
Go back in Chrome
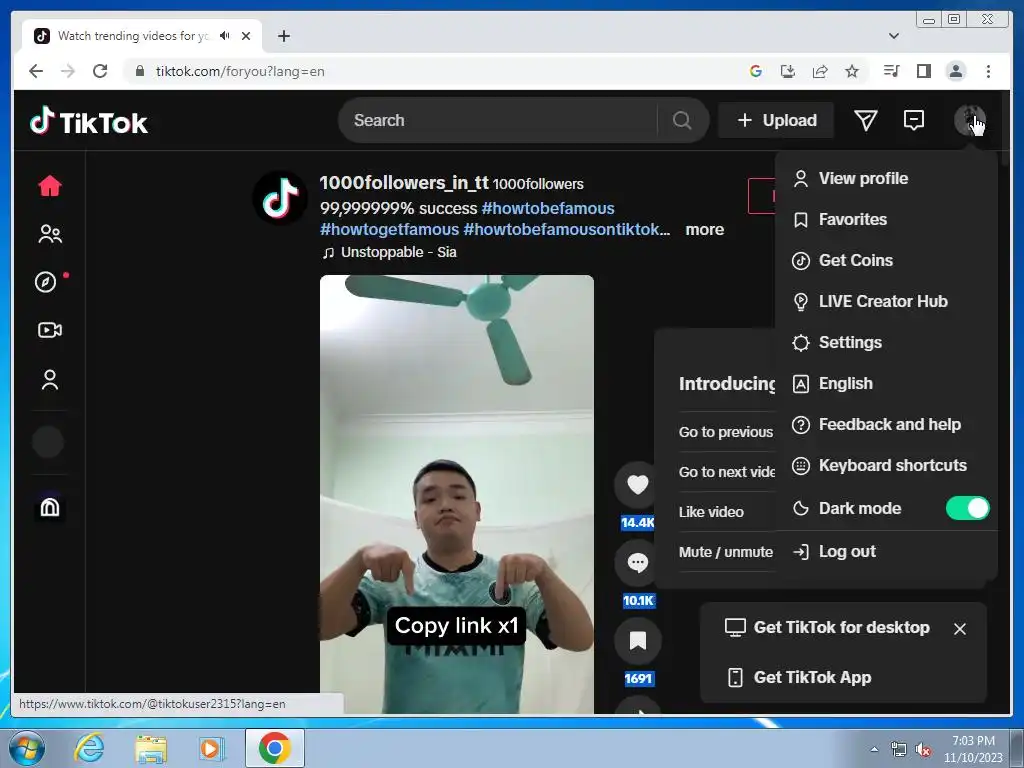pyautogui.click(x=36, y=71)
